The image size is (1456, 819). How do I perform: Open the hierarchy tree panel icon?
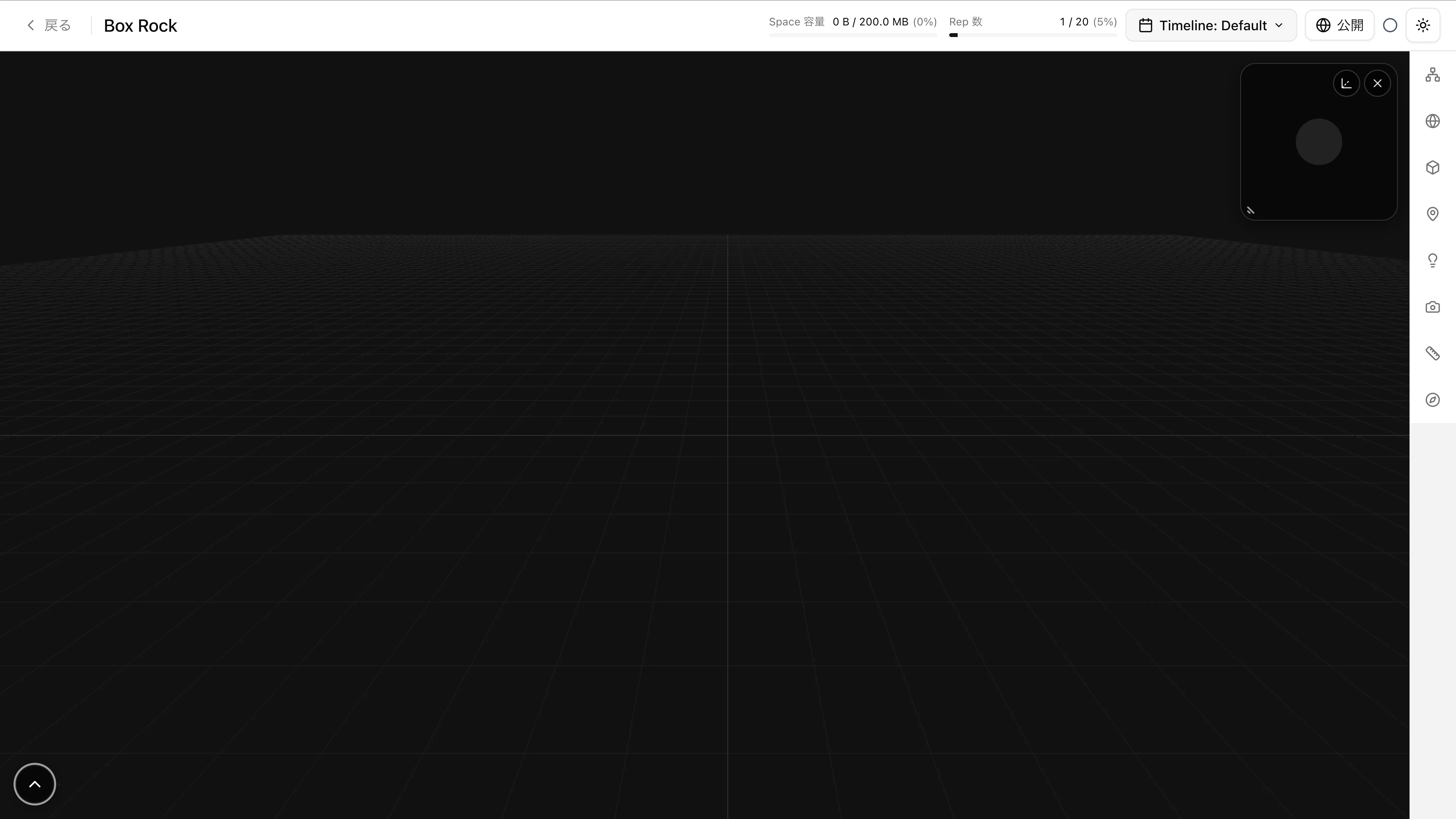(x=1432, y=75)
